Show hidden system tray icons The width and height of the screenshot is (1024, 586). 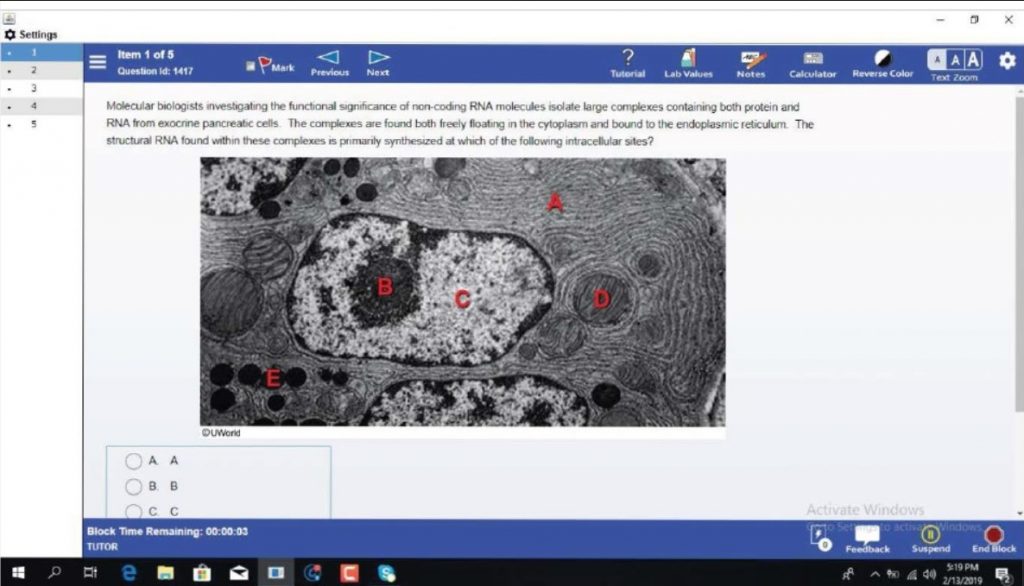(x=874, y=574)
